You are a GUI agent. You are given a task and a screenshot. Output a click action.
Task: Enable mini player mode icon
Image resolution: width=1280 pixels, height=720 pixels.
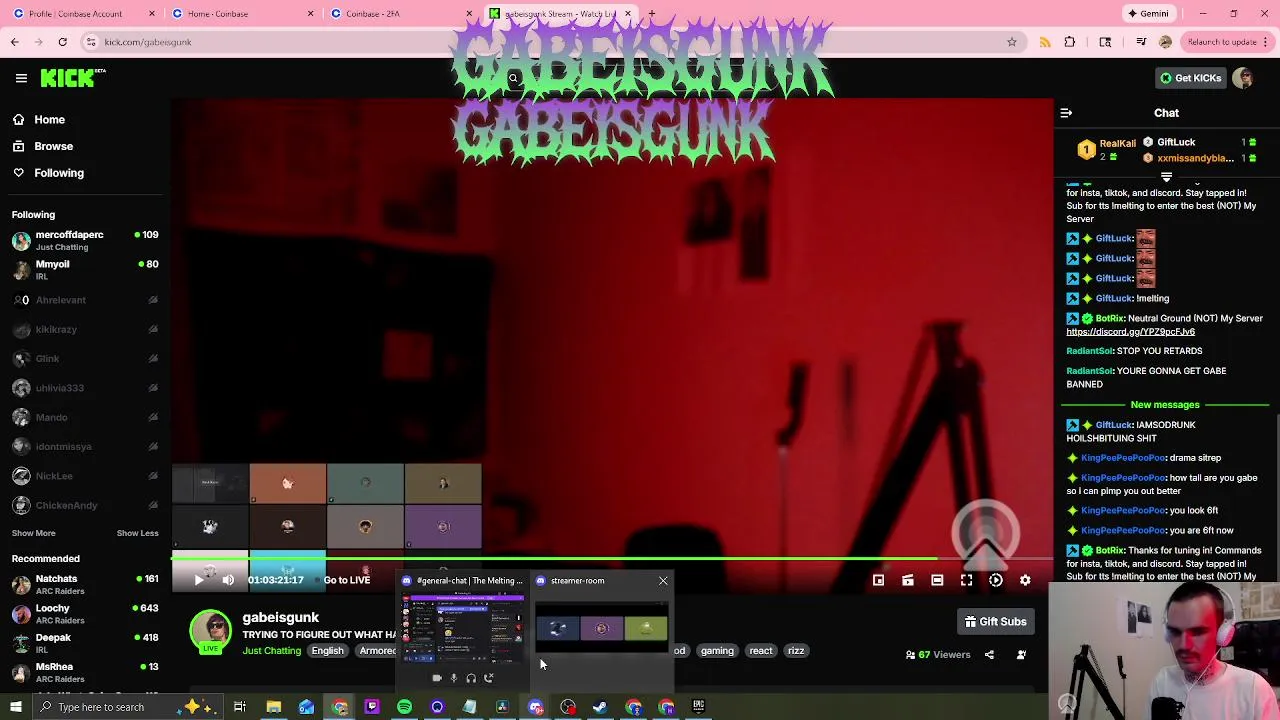coord(878,580)
